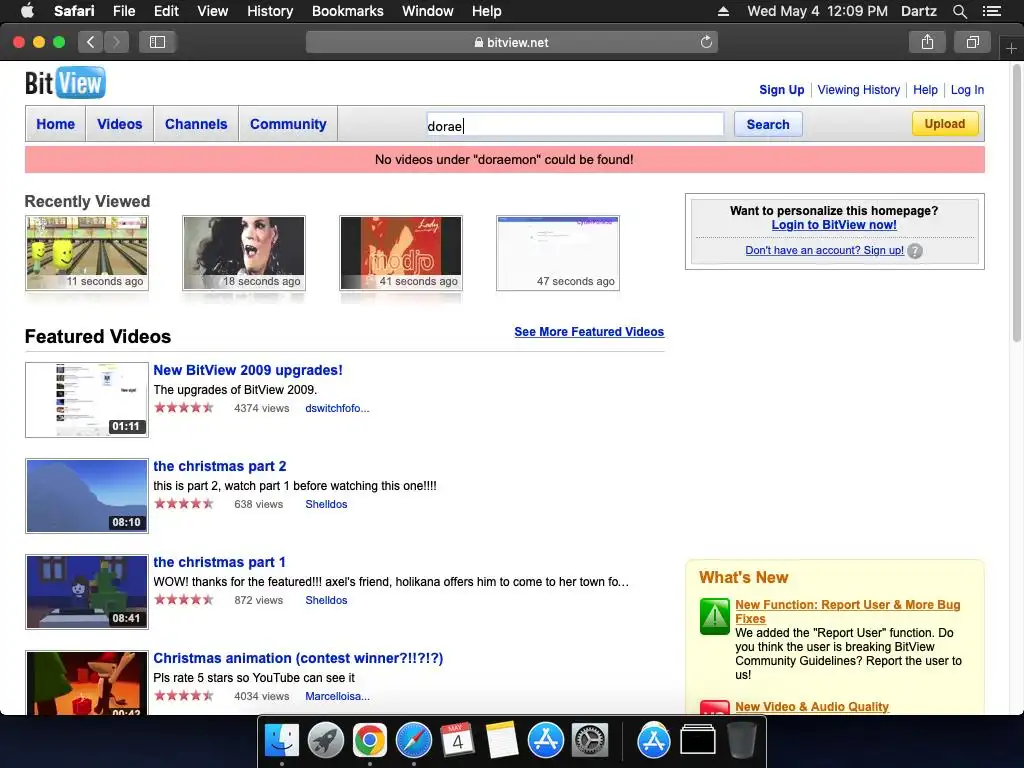Open the Help link at top right
Image resolution: width=1024 pixels, height=768 pixels.
point(925,90)
